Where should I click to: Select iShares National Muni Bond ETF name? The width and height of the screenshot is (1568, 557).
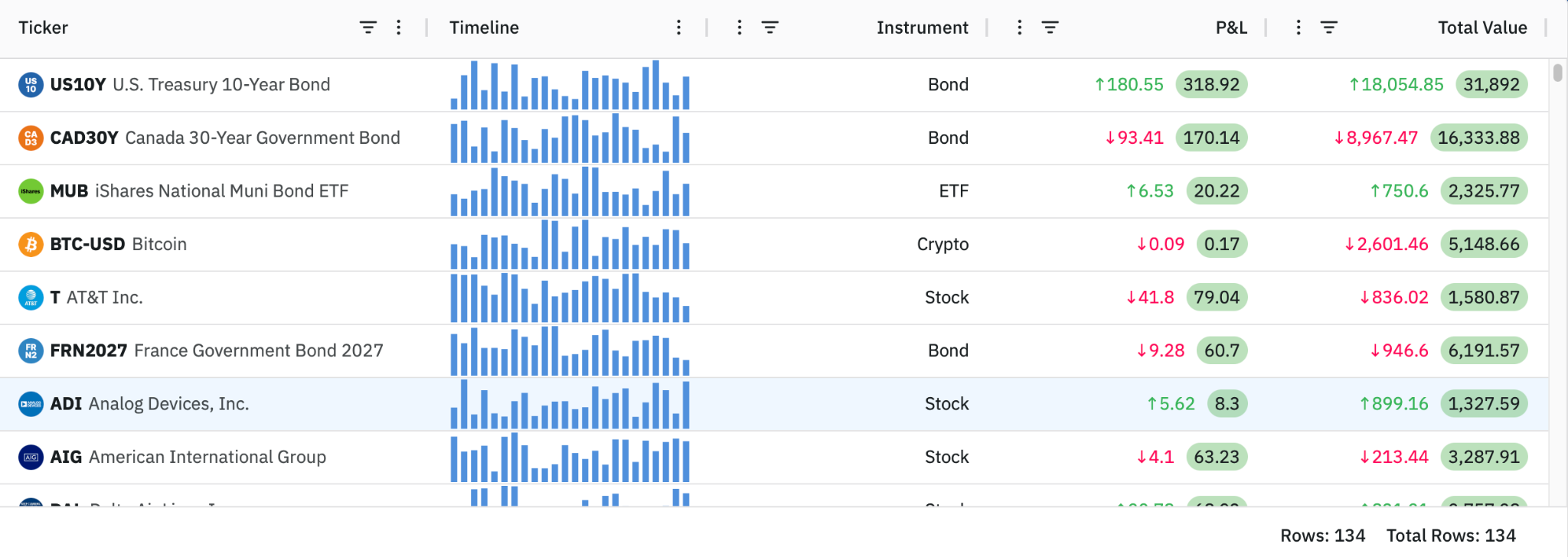[222, 191]
